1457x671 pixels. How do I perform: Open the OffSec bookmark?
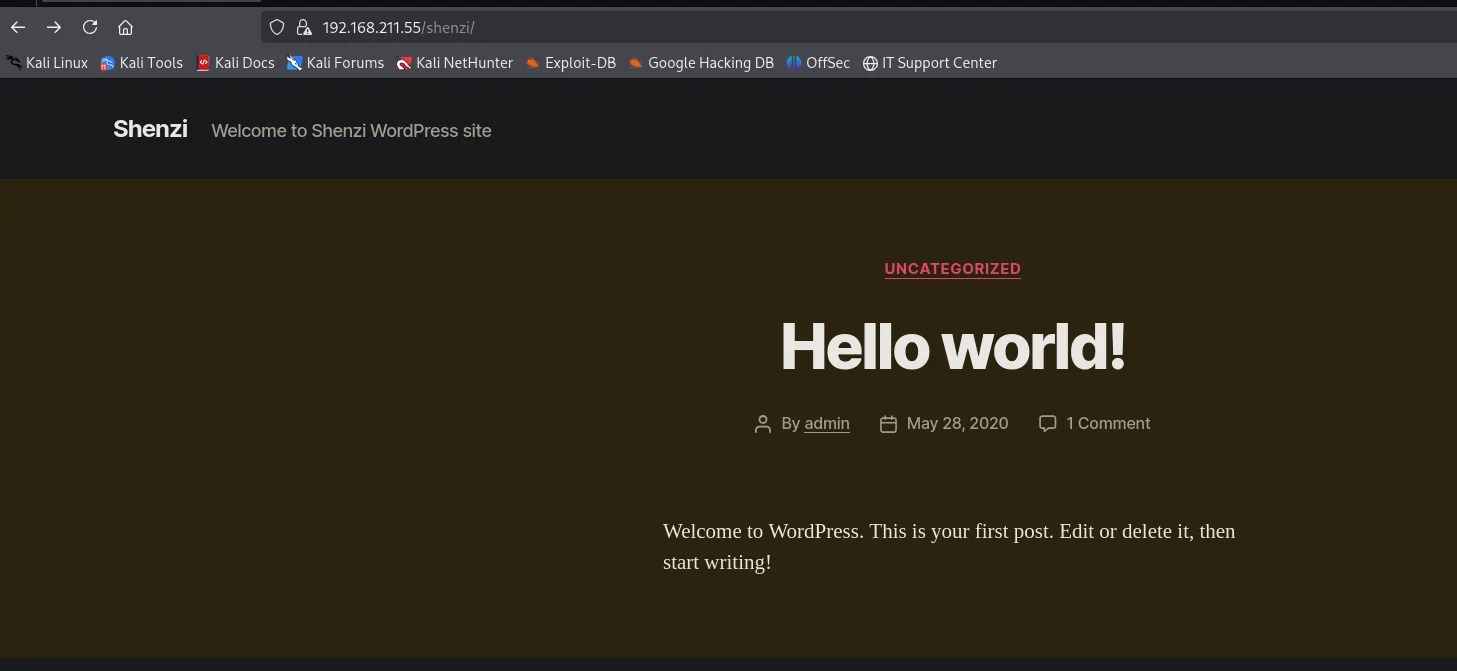pos(818,63)
